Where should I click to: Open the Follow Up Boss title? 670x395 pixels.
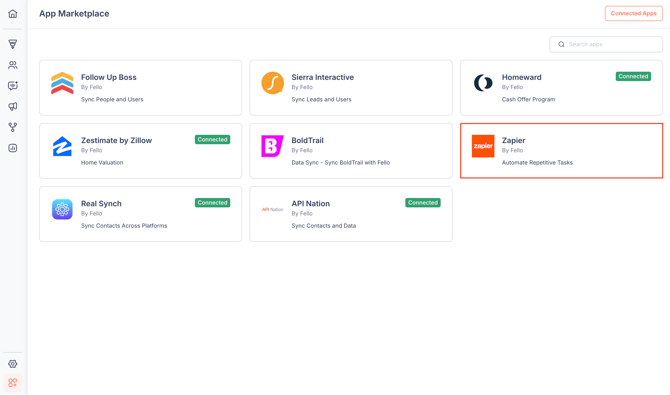[x=109, y=77]
